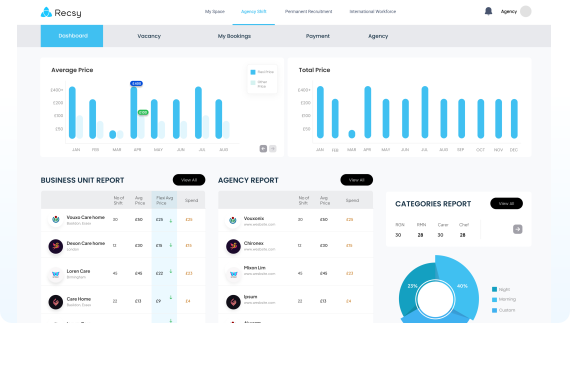Select the Agency Shift menu item
Screen dimensions: 570x381
tap(254, 12)
